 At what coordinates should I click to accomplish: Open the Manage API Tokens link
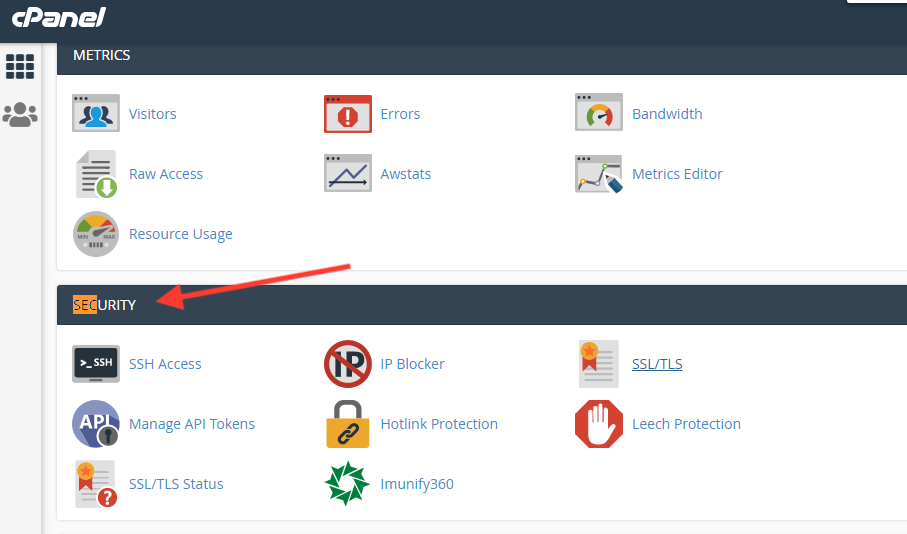(x=191, y=424)
